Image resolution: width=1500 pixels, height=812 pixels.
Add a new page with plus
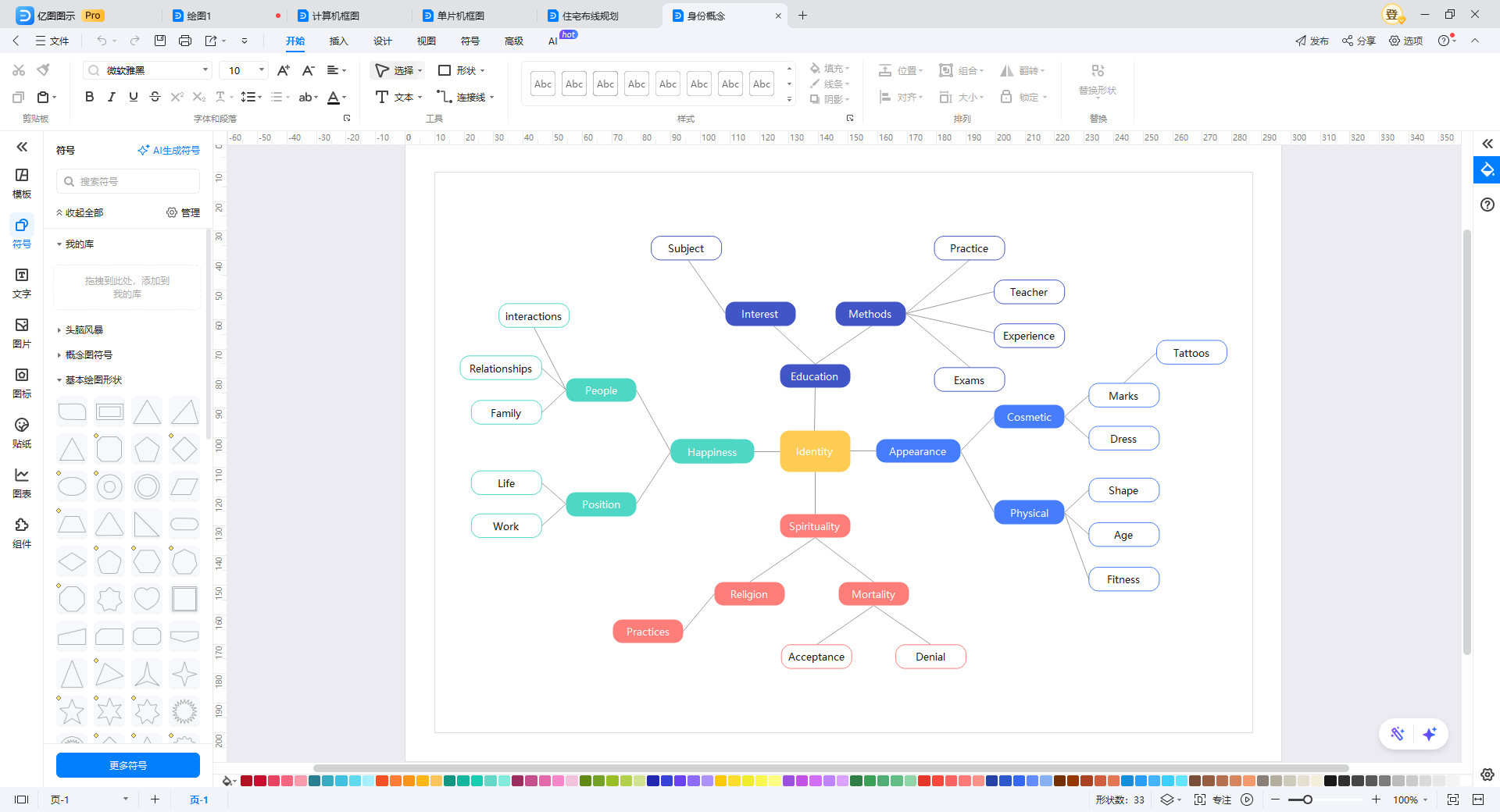155,800
